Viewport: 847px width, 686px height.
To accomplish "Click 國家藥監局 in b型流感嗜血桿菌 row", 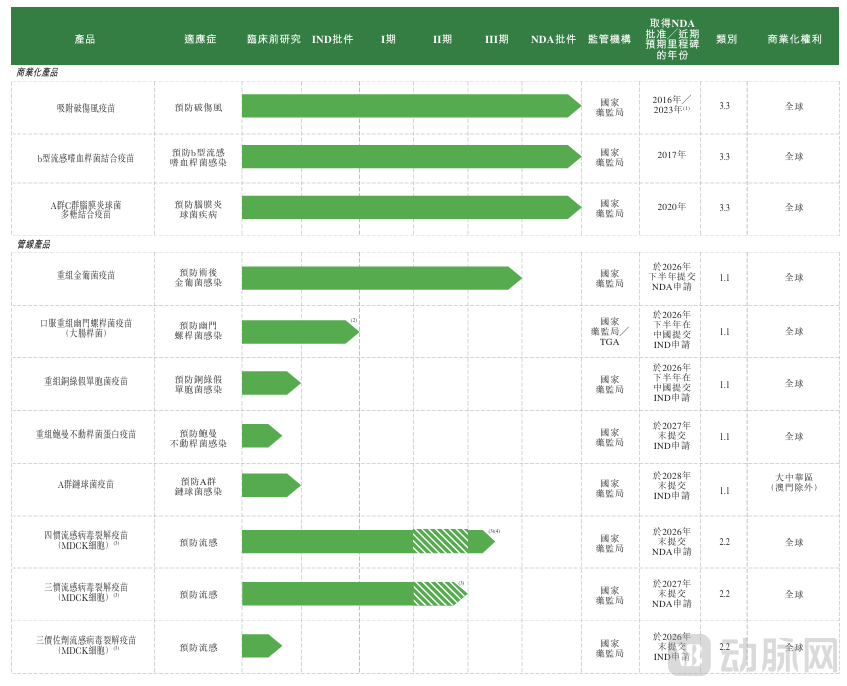I will click(609, 157).
